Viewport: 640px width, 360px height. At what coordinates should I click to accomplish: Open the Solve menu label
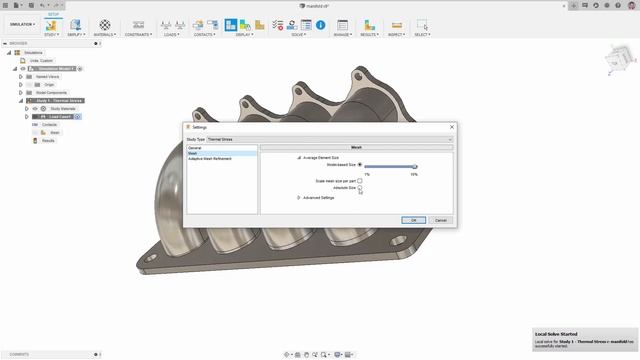pos(298,35)
